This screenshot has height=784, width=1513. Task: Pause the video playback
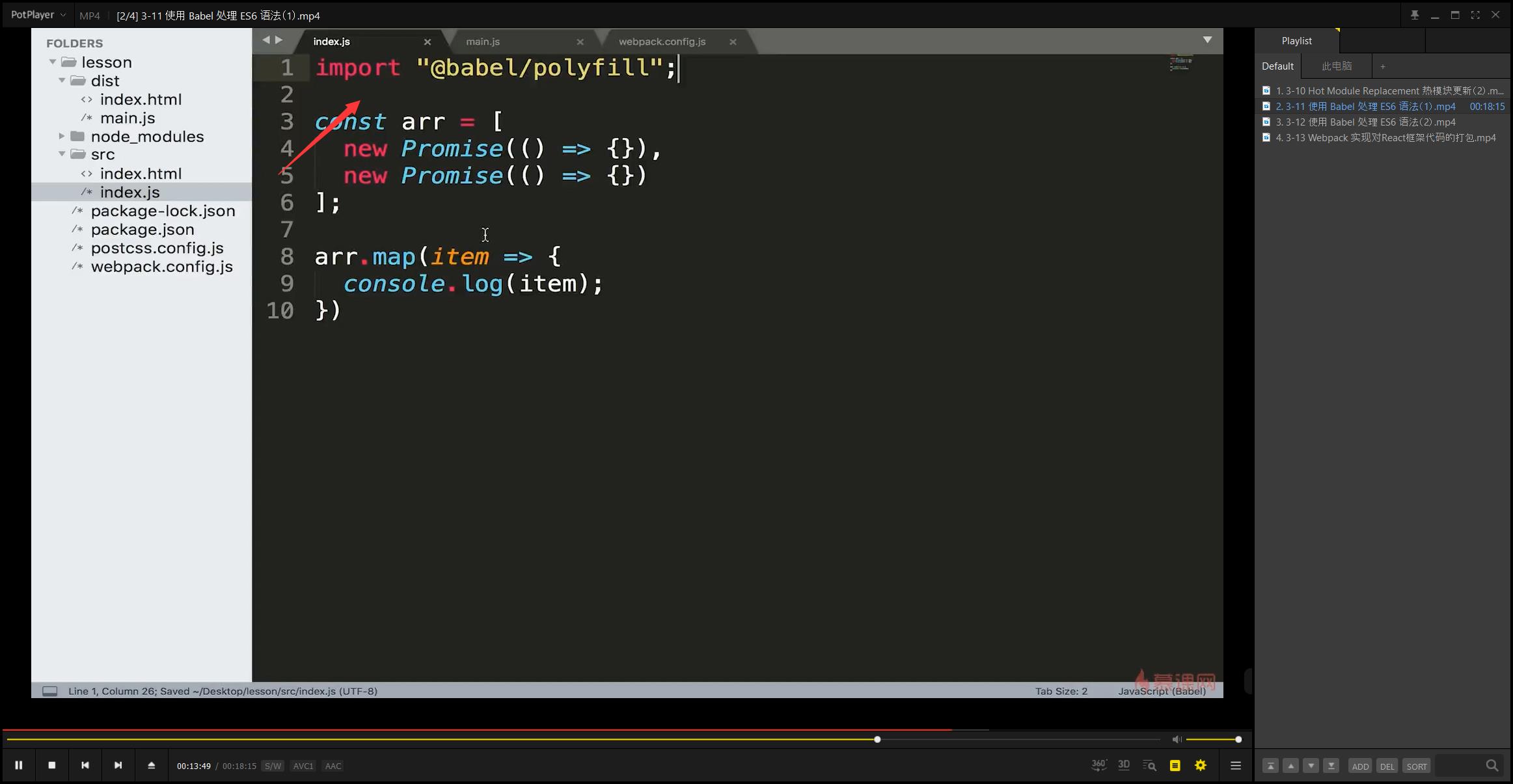pos(19,765)
